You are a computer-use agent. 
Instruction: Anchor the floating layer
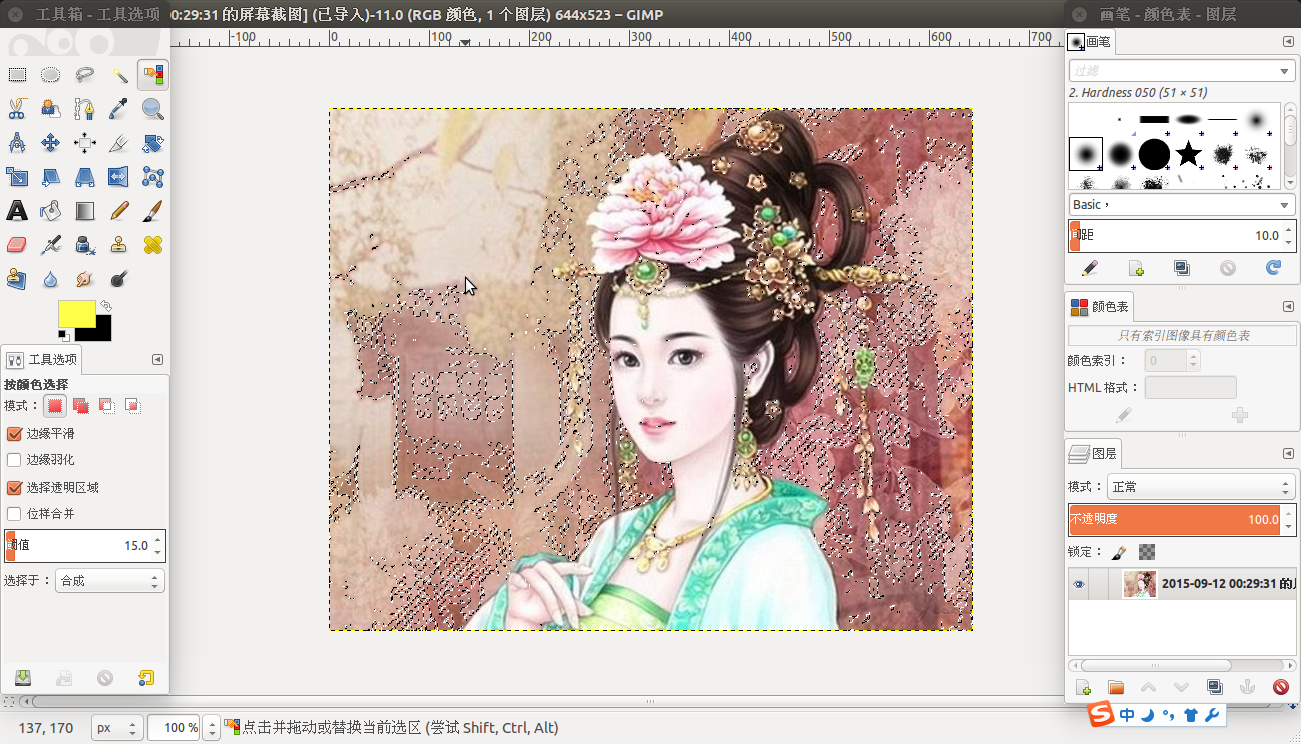(x=1248, y=687)
